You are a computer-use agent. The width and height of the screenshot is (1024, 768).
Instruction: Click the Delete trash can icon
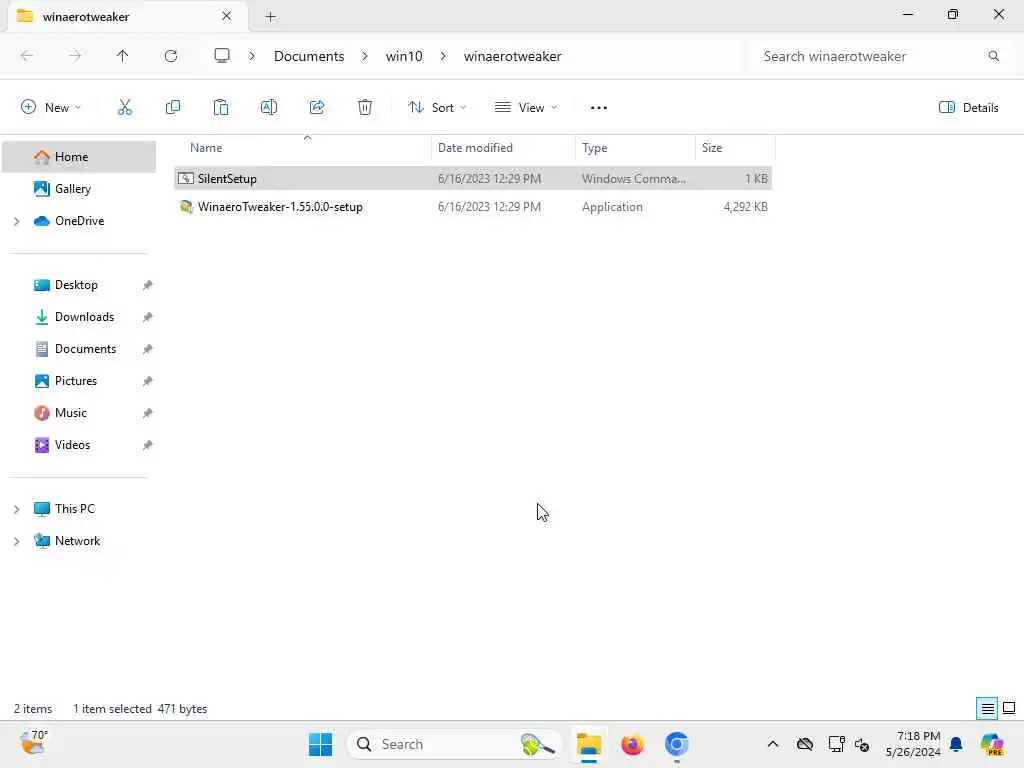pyautogui.click(x=365, y=108)
